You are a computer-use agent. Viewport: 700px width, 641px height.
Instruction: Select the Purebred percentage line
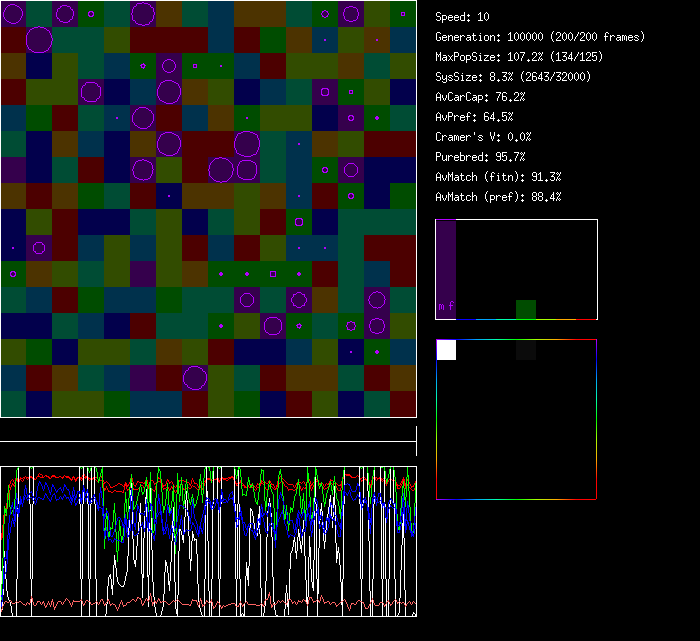click(480, 157)
